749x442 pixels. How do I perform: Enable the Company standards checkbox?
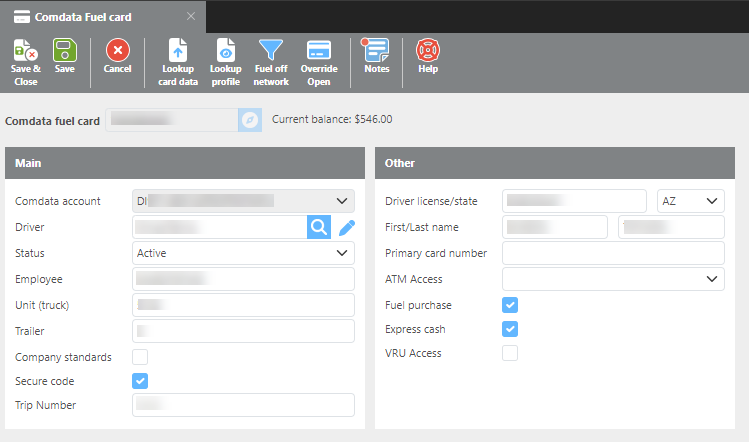click(x=141, y=357)
